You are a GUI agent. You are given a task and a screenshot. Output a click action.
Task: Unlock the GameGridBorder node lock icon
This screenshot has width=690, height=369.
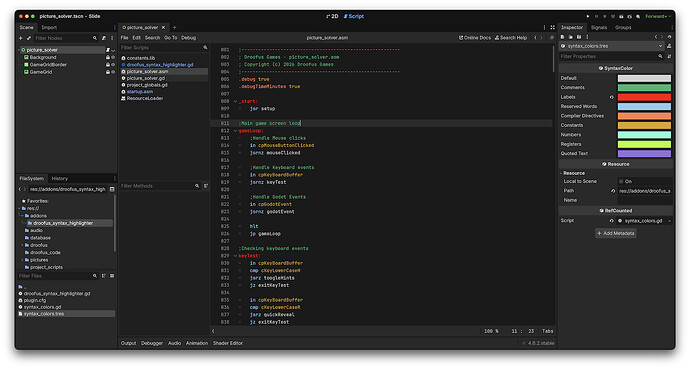pyautogui.click(x=108, y=65)
